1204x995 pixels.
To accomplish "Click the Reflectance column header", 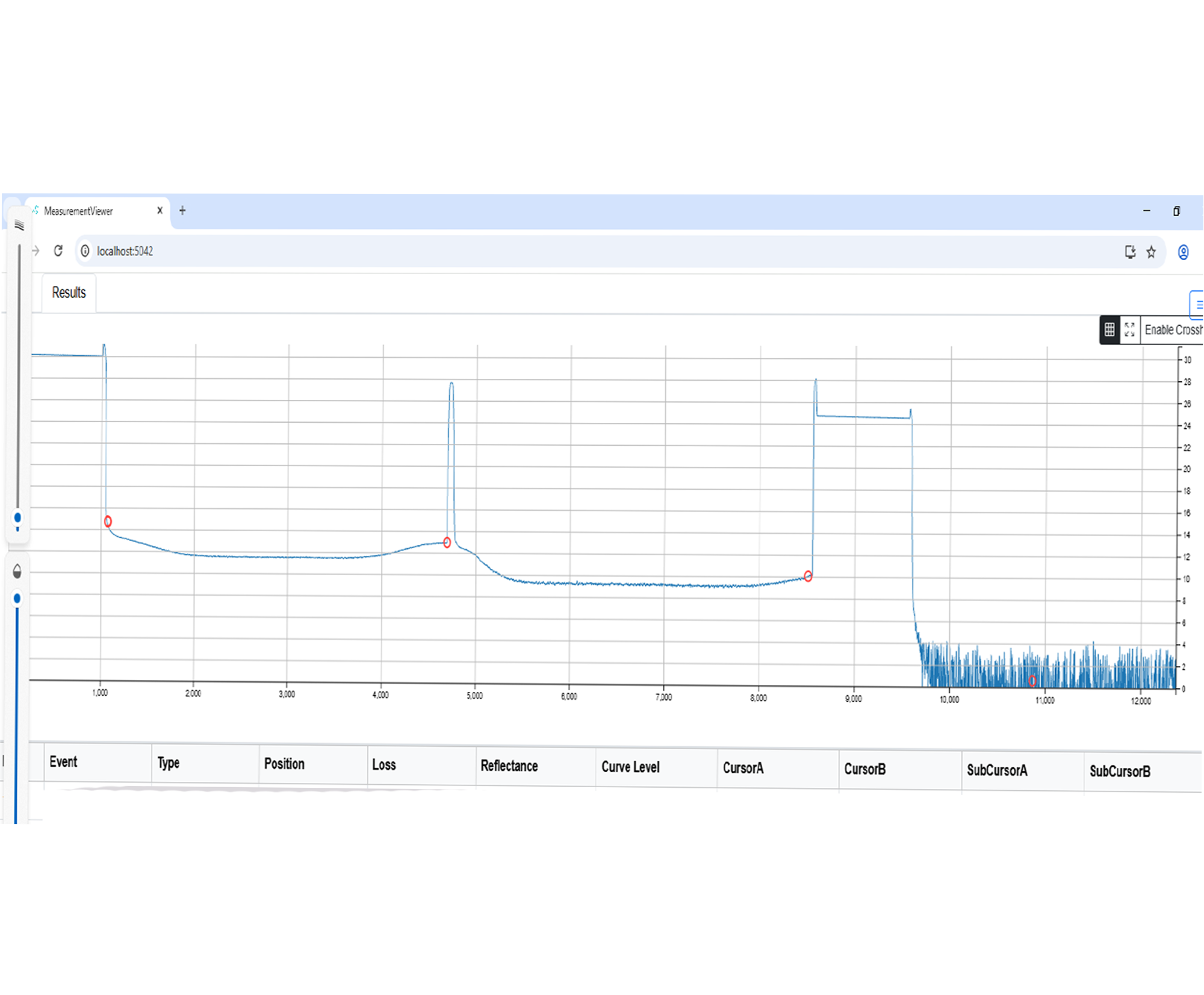I will coord(509,766).
